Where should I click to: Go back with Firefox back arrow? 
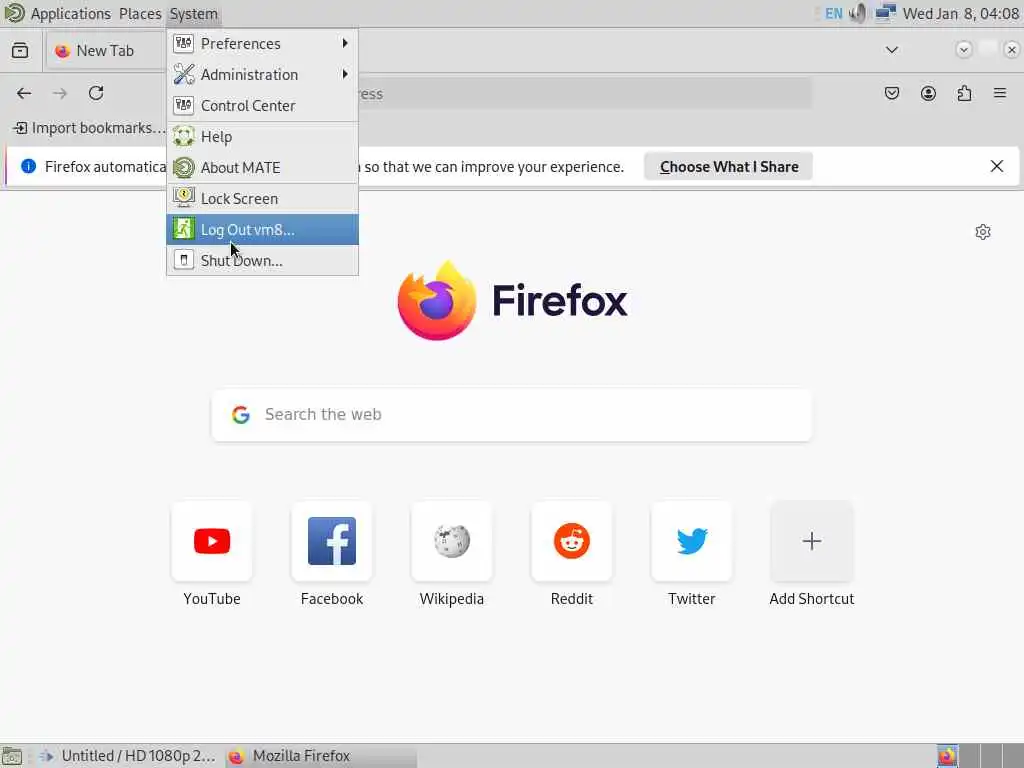[x=24, y=93]
